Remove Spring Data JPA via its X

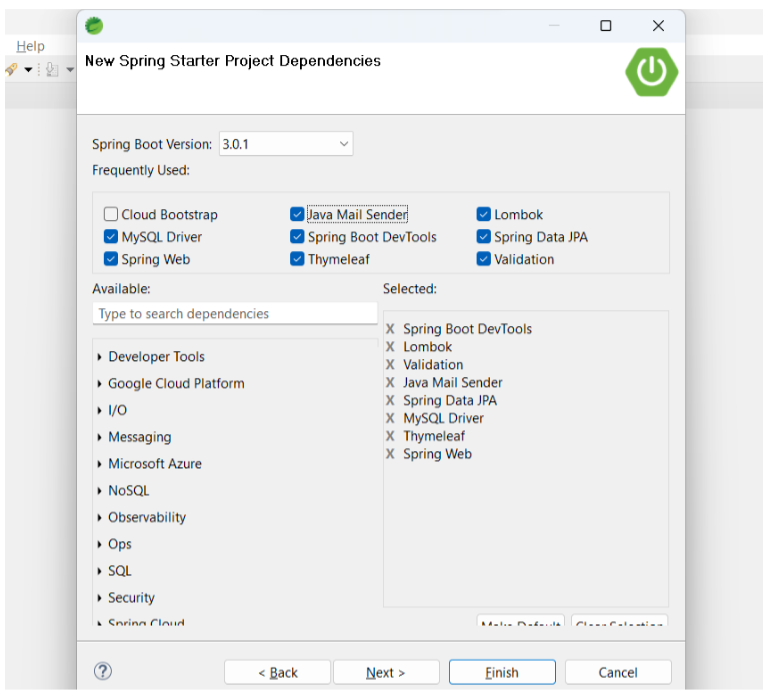(390, 400)
